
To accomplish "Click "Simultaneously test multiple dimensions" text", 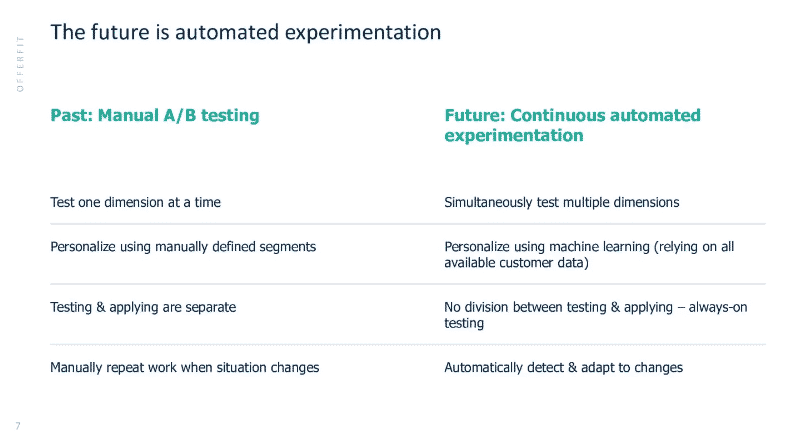I will point(561,202).
